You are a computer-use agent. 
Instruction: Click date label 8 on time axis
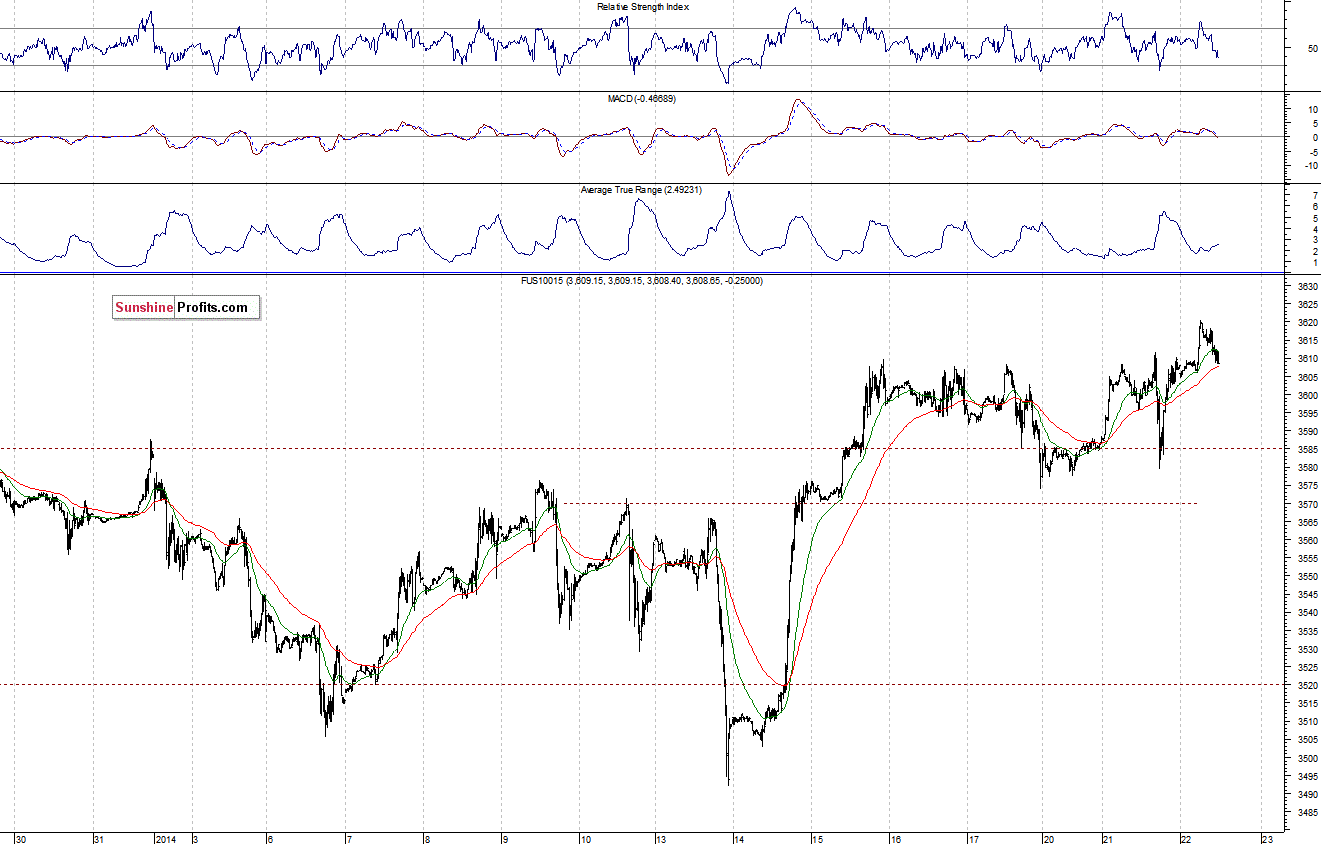426,838
